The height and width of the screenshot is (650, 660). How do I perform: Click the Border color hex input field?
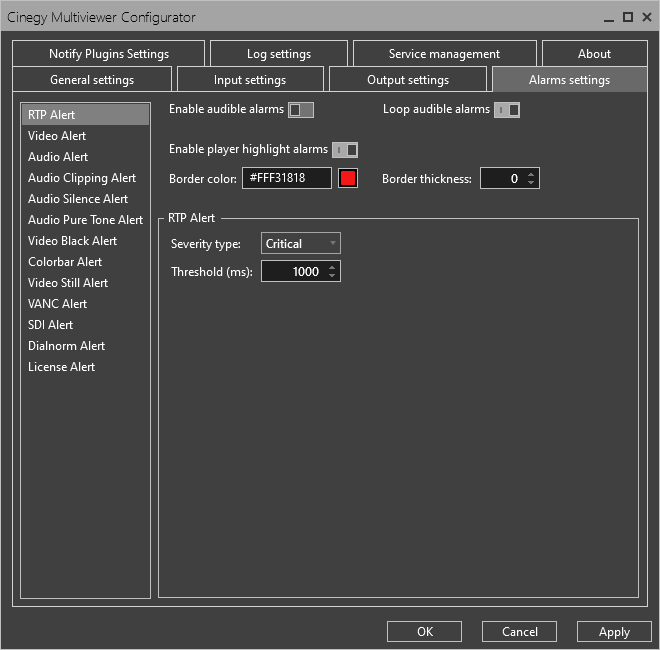pyautogui.click(x=287, y=178)
